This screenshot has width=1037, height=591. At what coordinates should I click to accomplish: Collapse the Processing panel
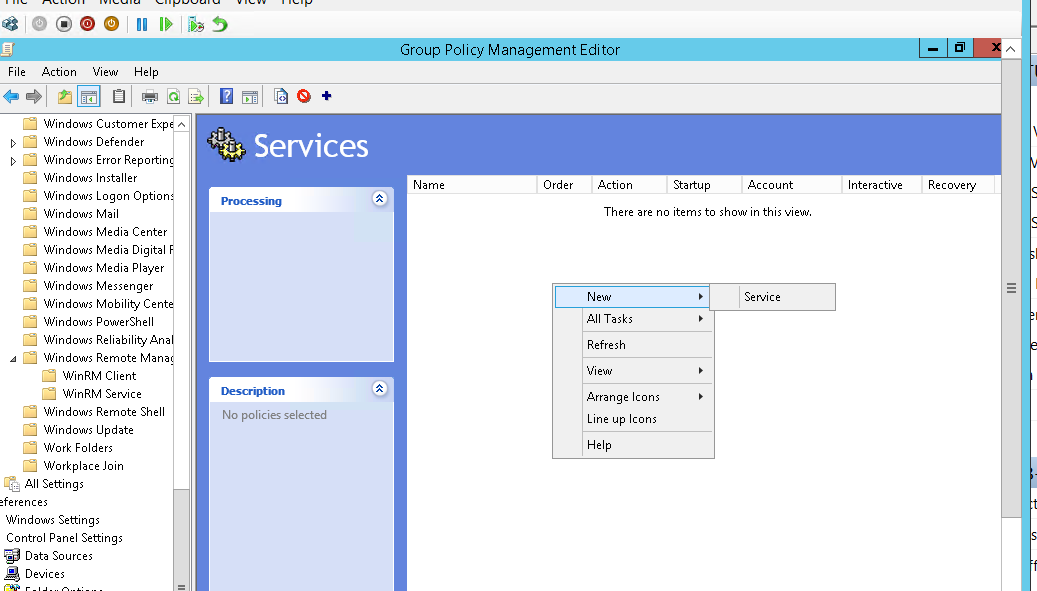(x=380, y=198)
